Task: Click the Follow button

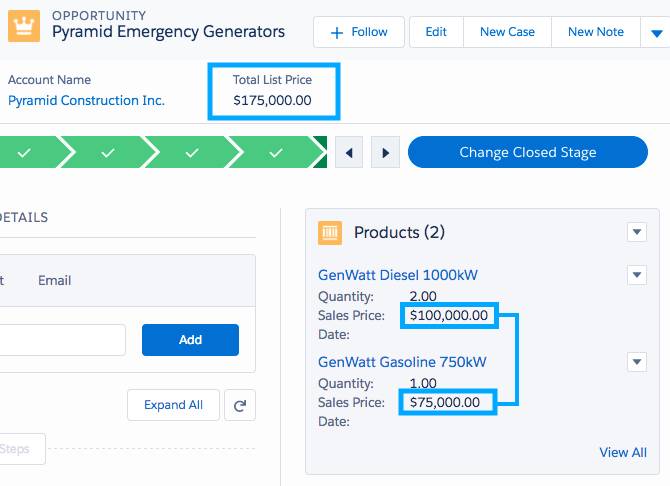Action: pyautogui.click(x=359, y=32)
